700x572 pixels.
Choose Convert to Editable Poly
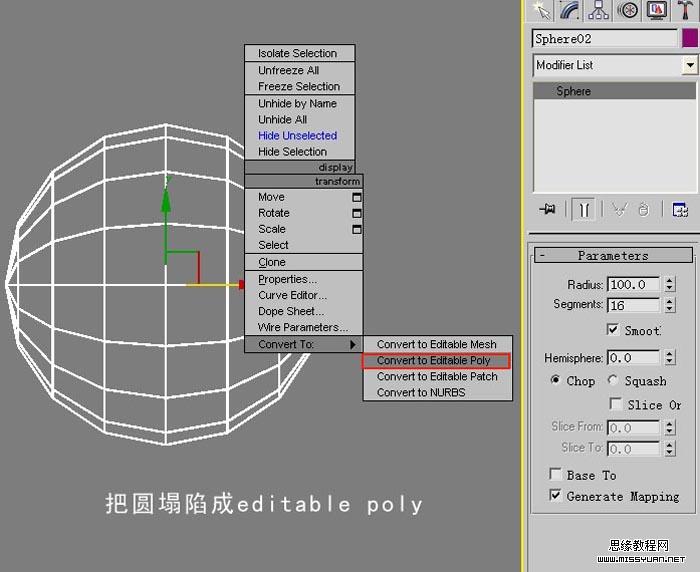click(436, 361)
